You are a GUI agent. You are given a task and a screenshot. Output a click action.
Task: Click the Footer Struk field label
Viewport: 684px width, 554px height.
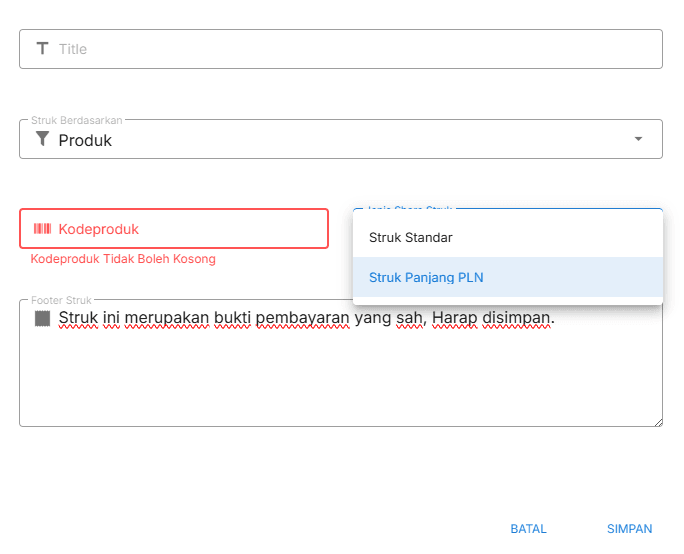(61, 299)
